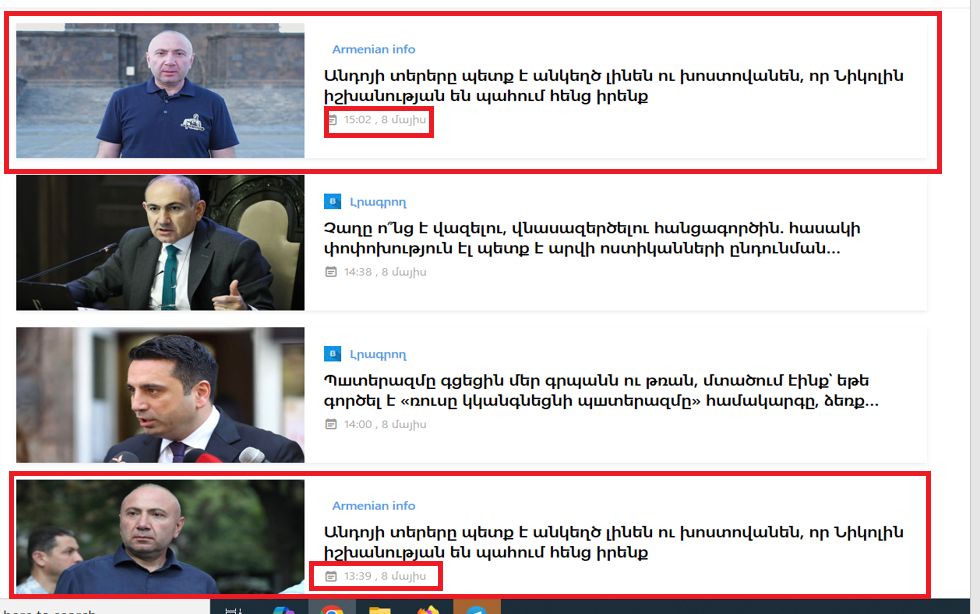The height and width of the screenshot is (614, 980).
Task: Open the Armenian info source link at 15:02
Action: click(x=373, y=49)
